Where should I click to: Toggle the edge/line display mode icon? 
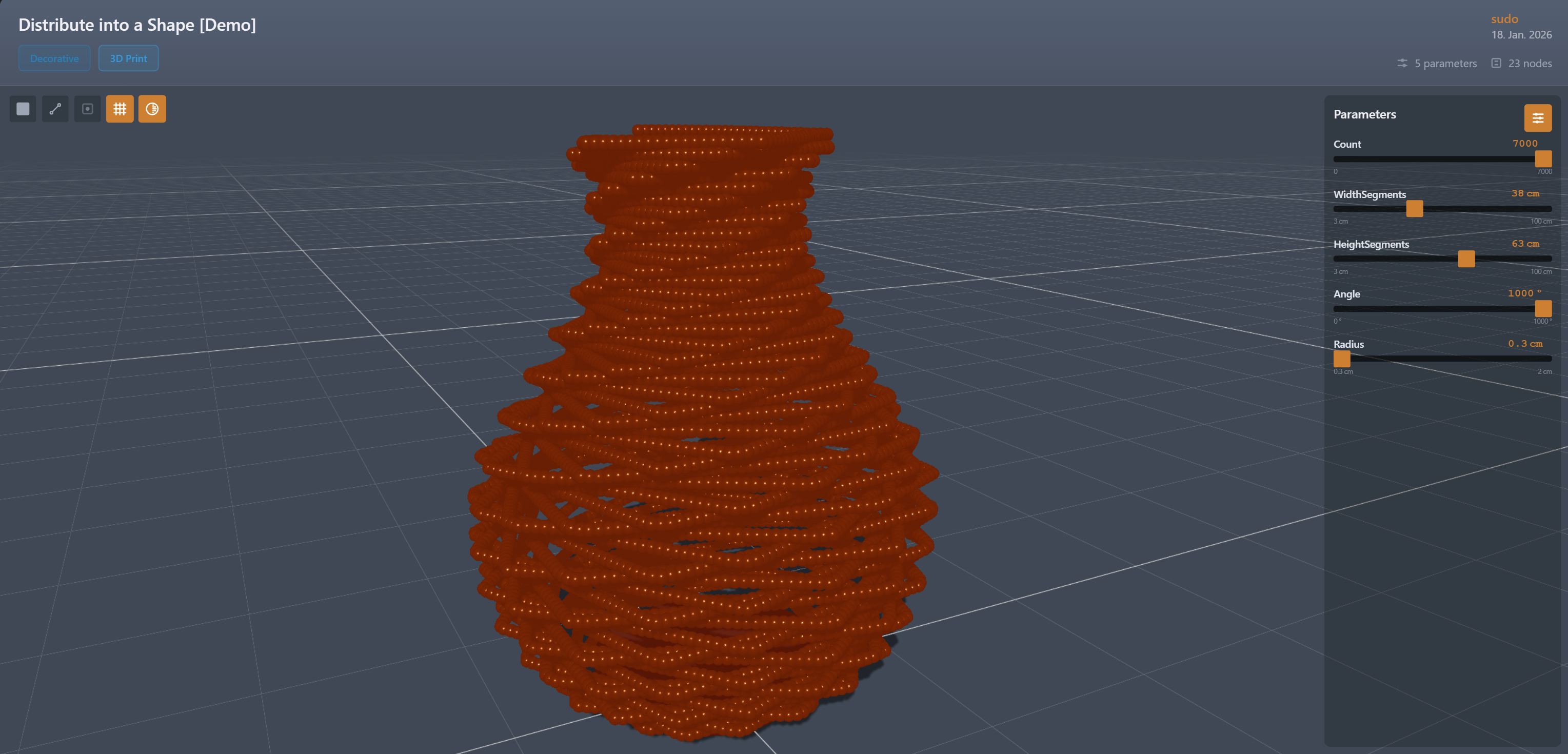click(x=55, y=109)
